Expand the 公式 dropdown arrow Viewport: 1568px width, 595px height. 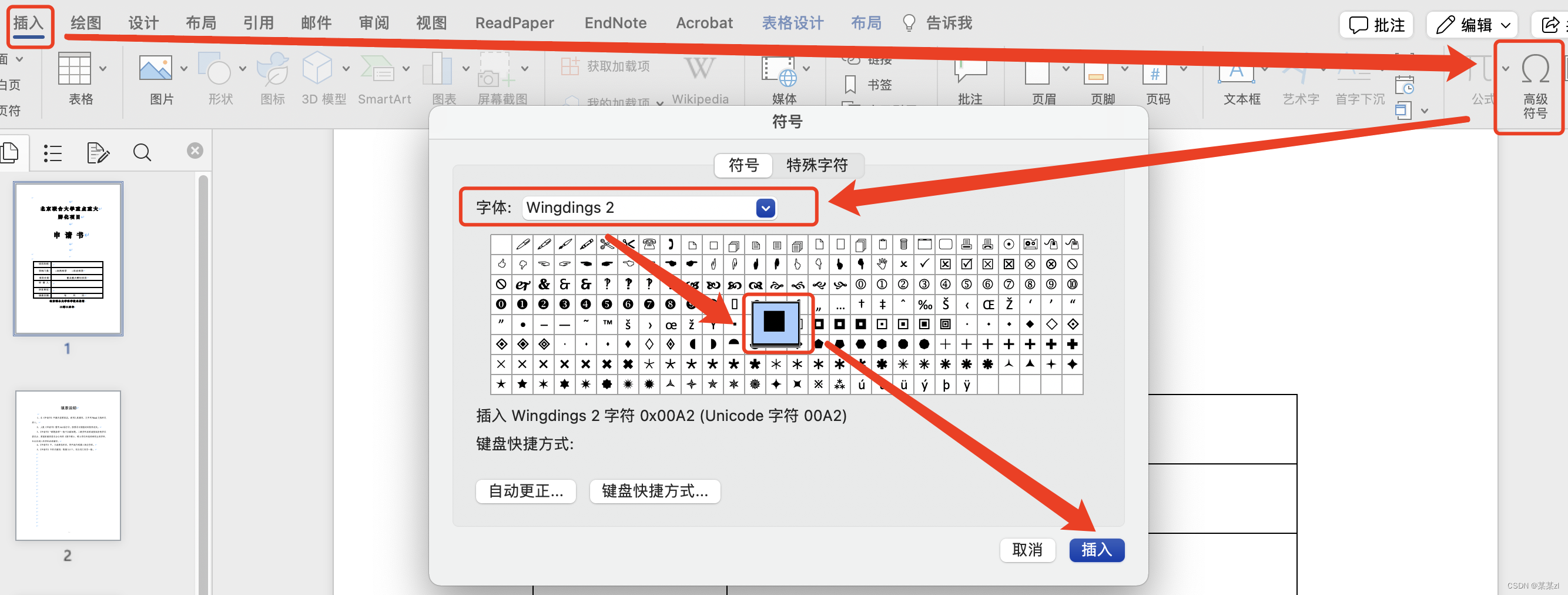click(1506, 69)
